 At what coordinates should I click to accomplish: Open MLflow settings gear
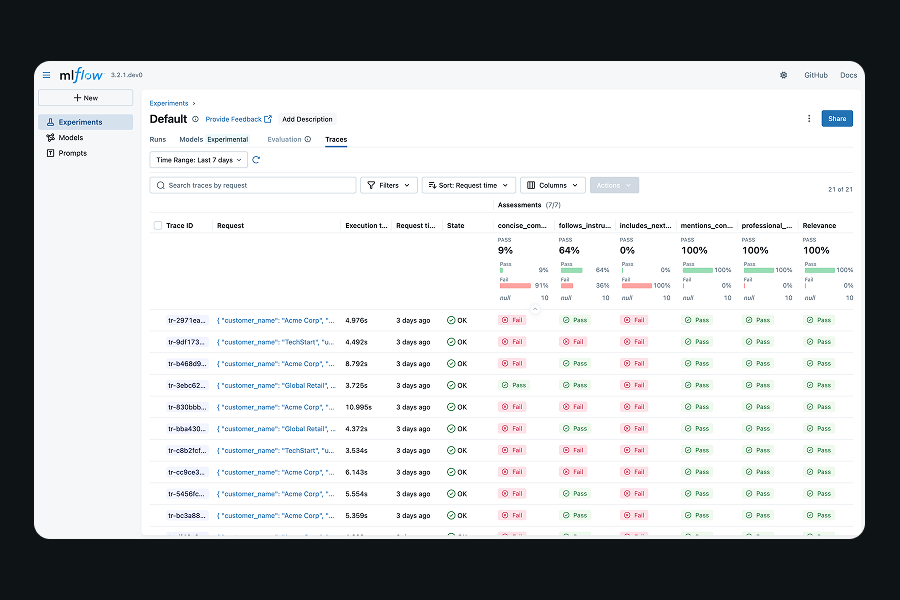pyautogui.click(x=783, y=74)
